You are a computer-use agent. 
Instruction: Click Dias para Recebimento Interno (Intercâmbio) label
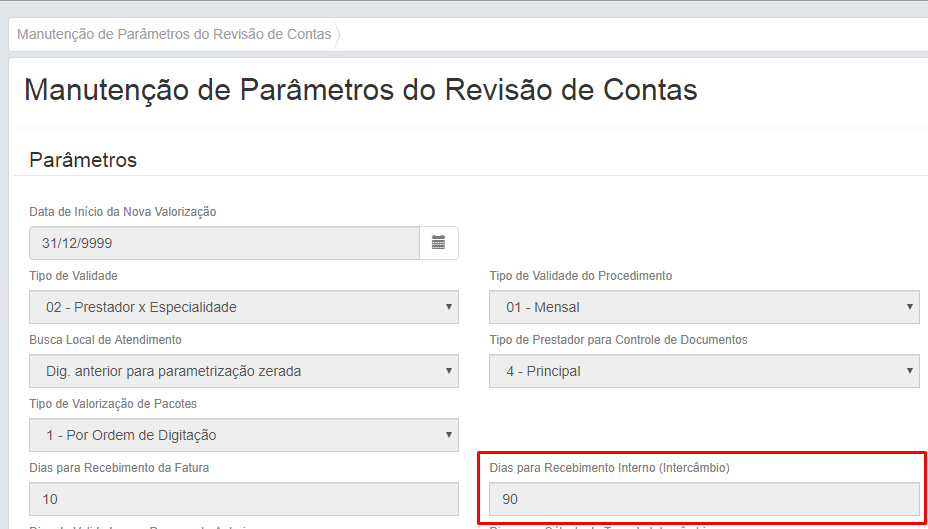pos(610,467)
